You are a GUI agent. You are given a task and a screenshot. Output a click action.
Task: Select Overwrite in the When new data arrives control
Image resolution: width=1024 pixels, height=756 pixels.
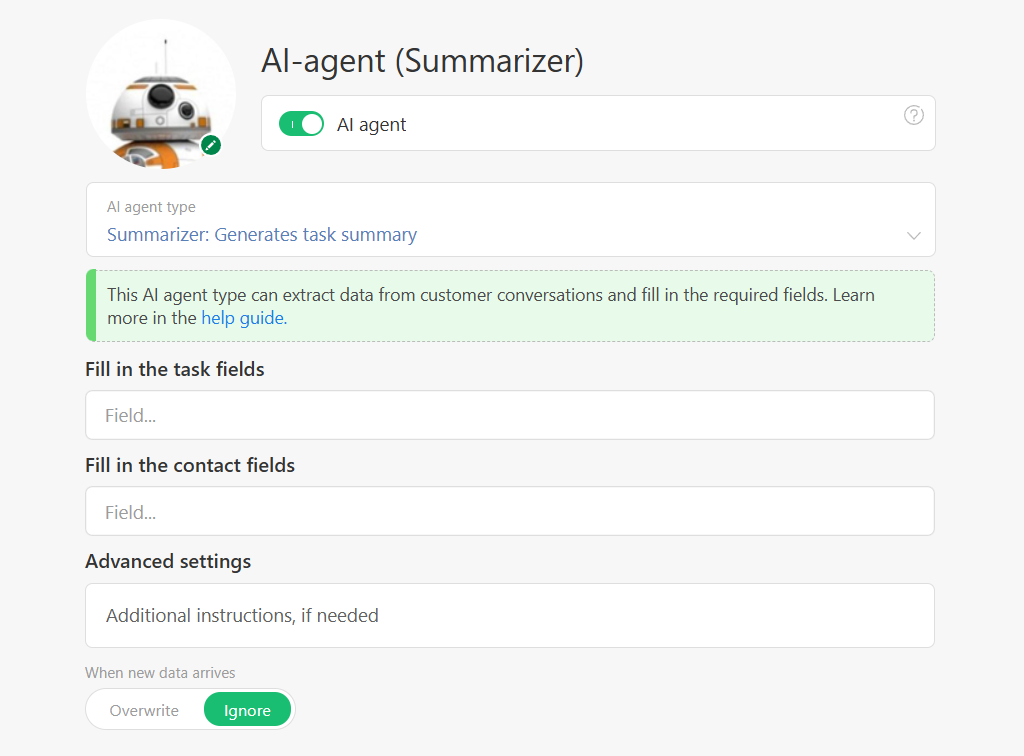click(x=143, y=710)
